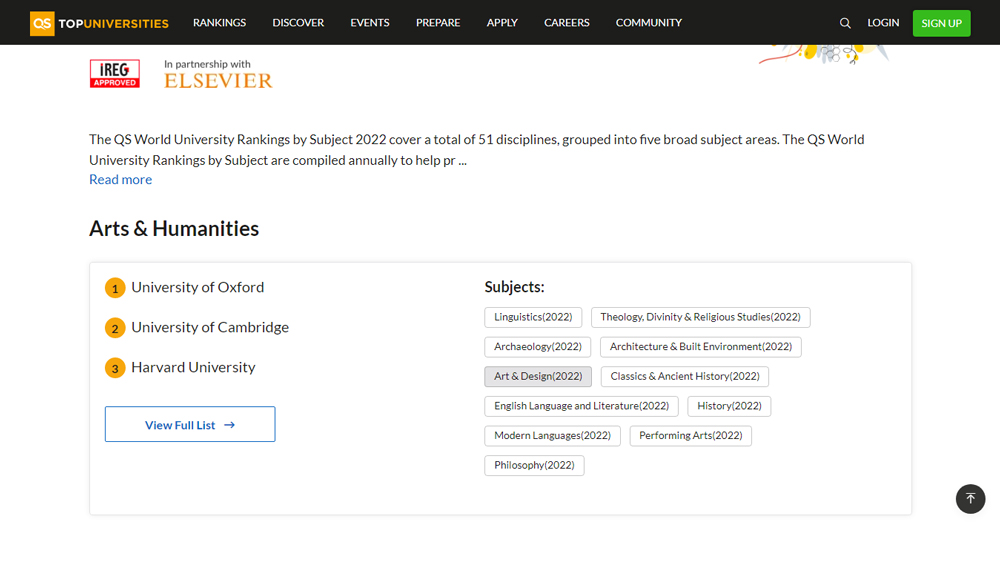Choose the Art & Design(2022) tag
This screenshot has width=1000, height=569.
pos(538,376)
